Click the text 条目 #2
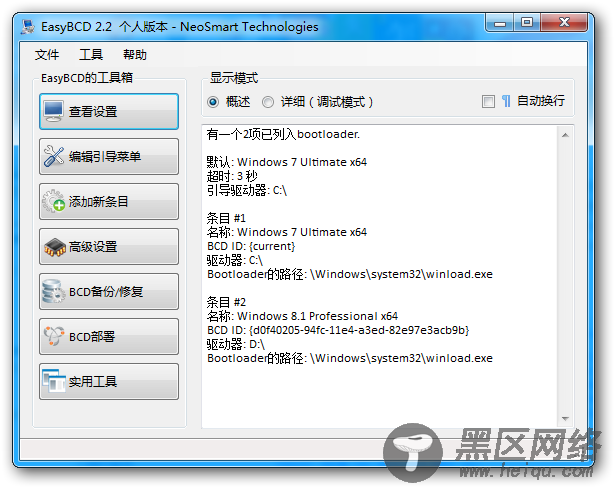Viewport: 615px width, 488px height. coord(226,302)
